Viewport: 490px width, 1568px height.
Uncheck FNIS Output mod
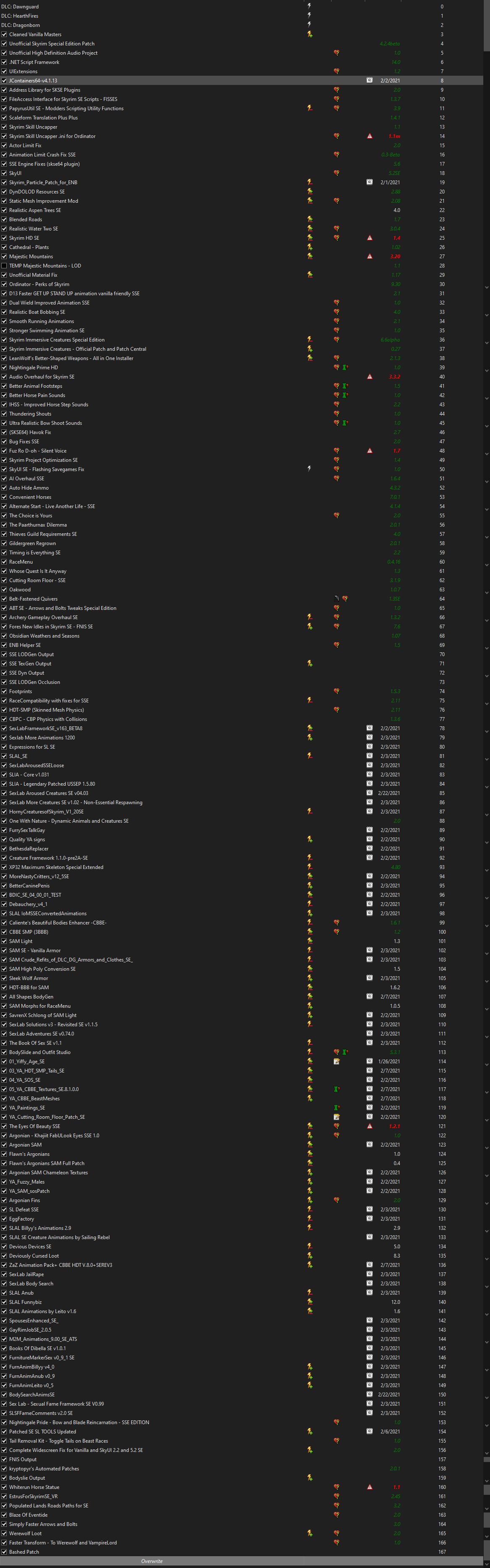click(4, 1459)
